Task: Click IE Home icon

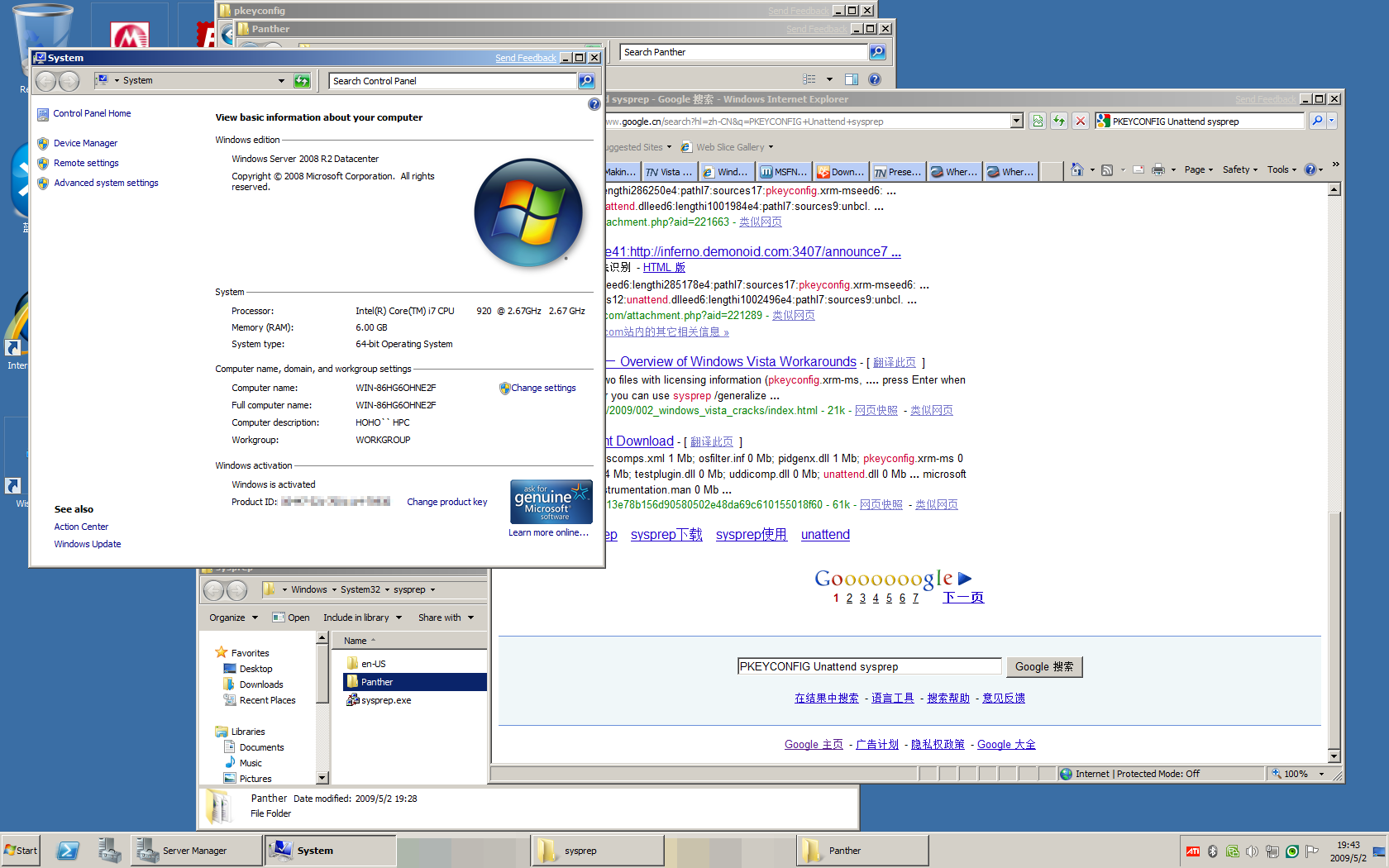Action: [x=1076, y=169]
